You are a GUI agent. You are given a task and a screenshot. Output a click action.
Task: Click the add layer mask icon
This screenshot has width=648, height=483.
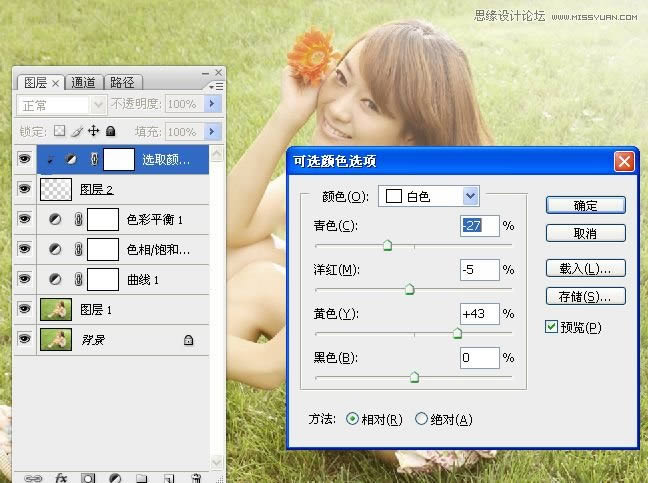pos(88,478)
